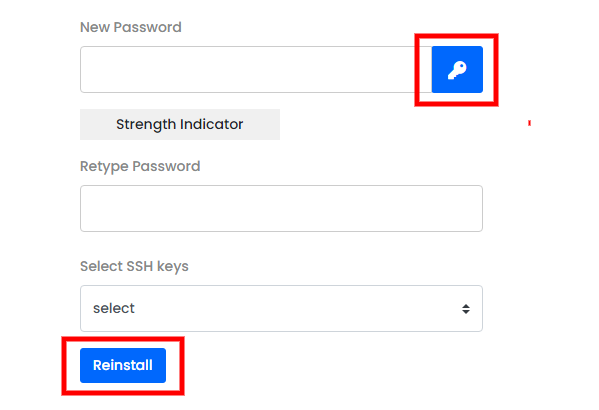This screenshot has height=410, width=599.
Task: Click the small red mark beside Strength Indicator
Action: pyautogui.click(x=529, y=123)
